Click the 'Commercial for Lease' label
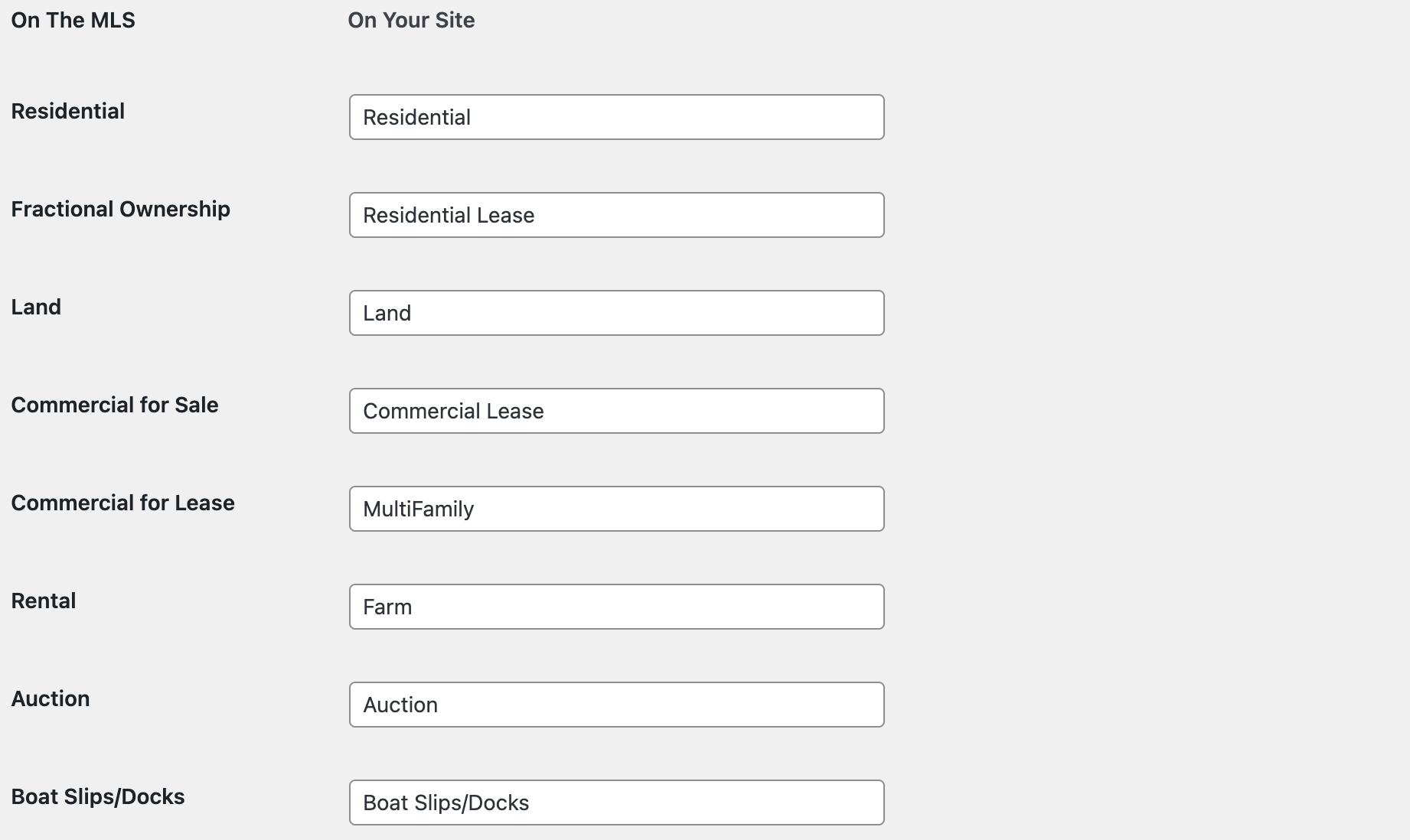The height and width of the screenshot is (840, 1410). pyautogui.click(x=122, y=503)
